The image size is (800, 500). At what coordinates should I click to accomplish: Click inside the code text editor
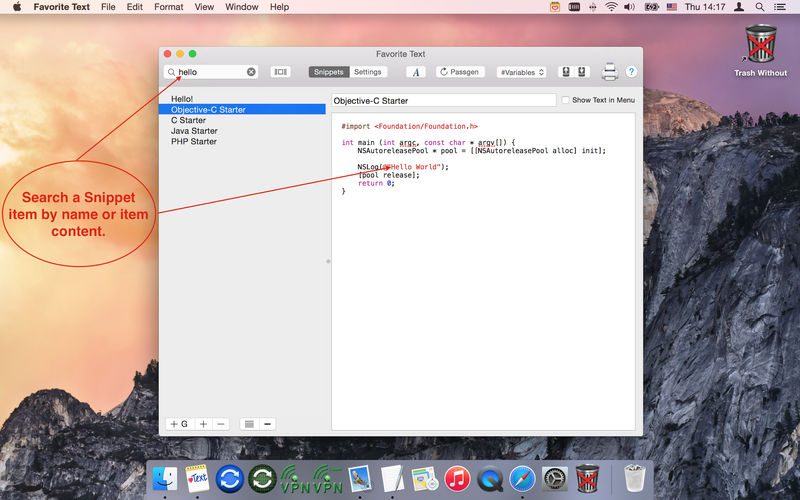[x=483, y=271]
